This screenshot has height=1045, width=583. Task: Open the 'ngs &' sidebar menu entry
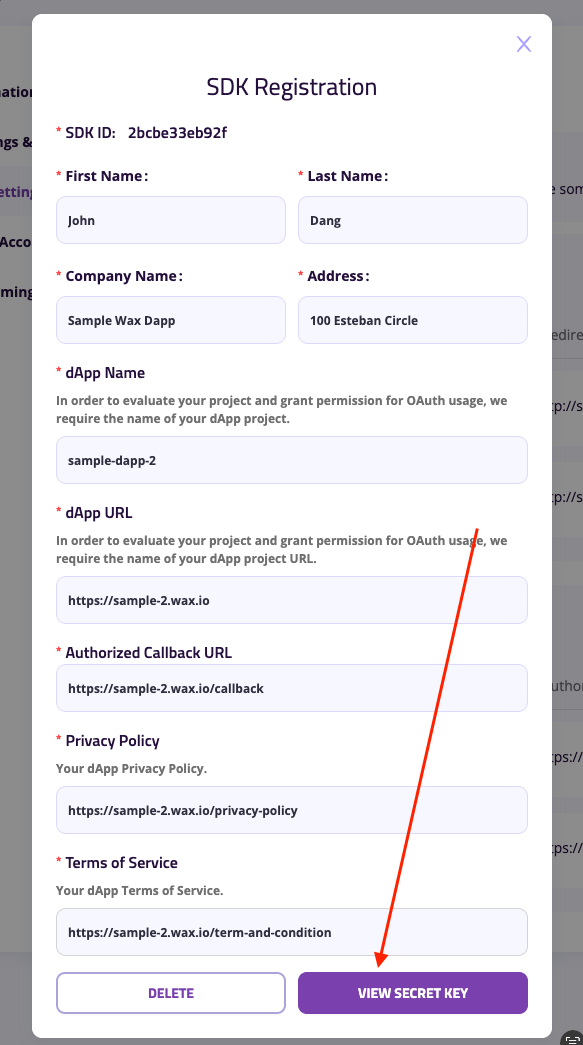tap(16, 141)
